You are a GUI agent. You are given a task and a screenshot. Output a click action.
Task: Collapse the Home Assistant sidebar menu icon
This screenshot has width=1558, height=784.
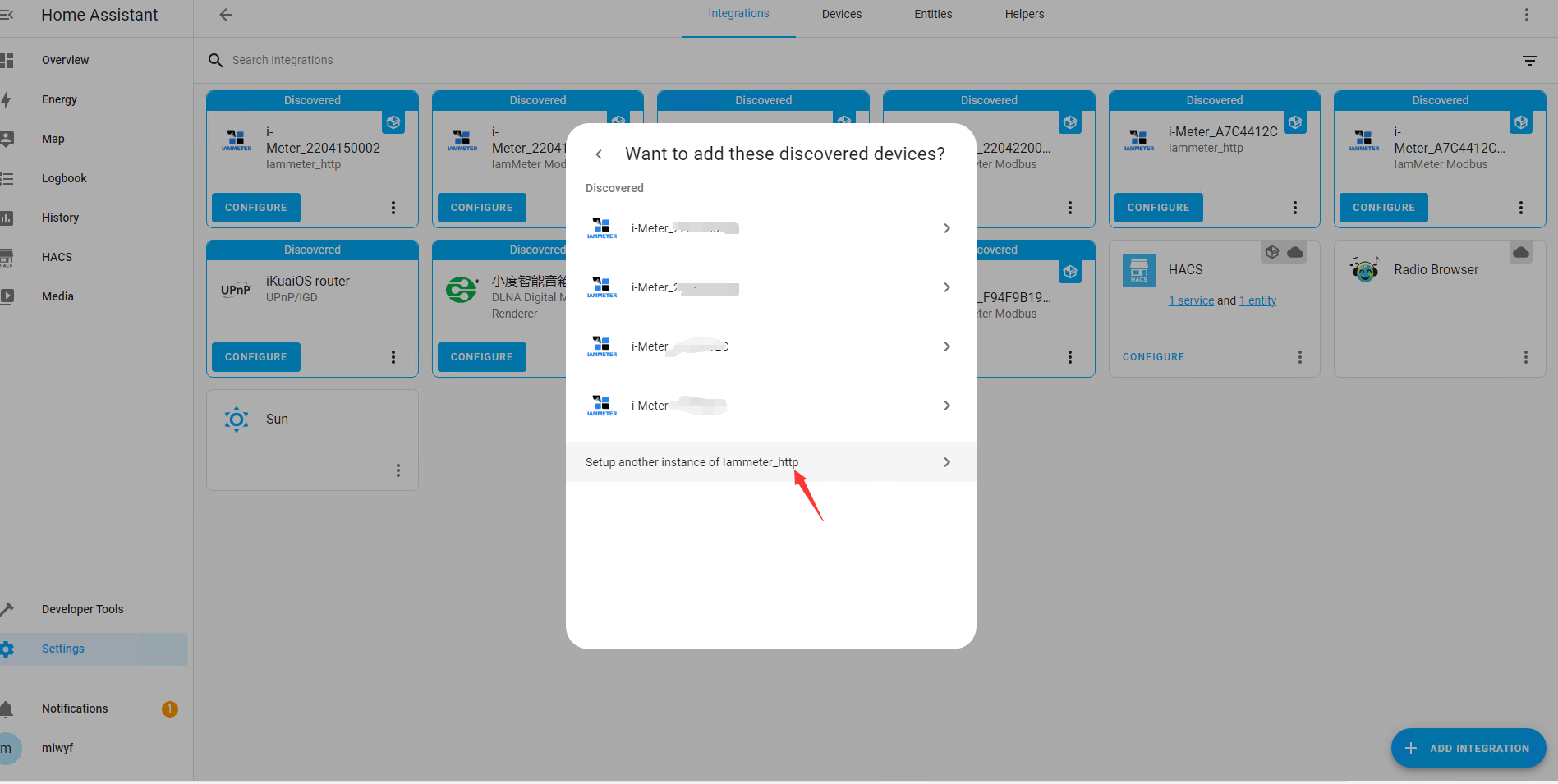[x=7, y=15]
